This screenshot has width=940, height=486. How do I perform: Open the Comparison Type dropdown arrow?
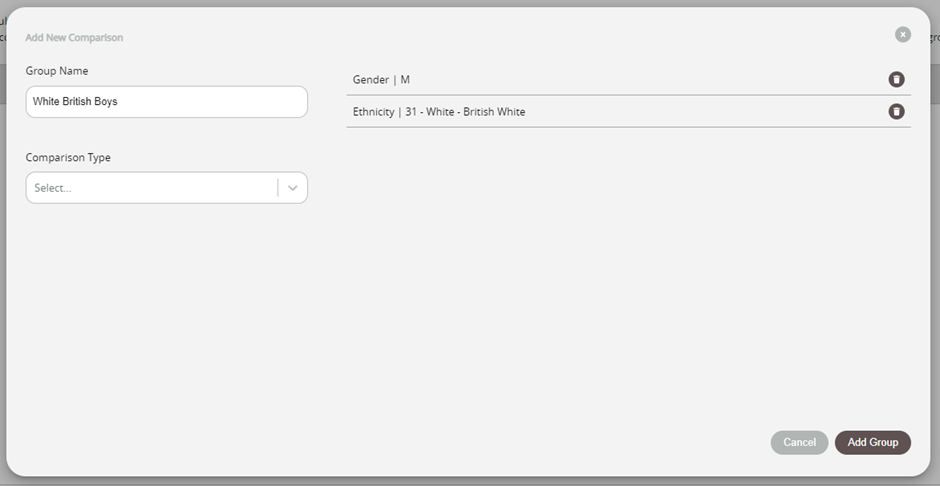tap(293, 188)
